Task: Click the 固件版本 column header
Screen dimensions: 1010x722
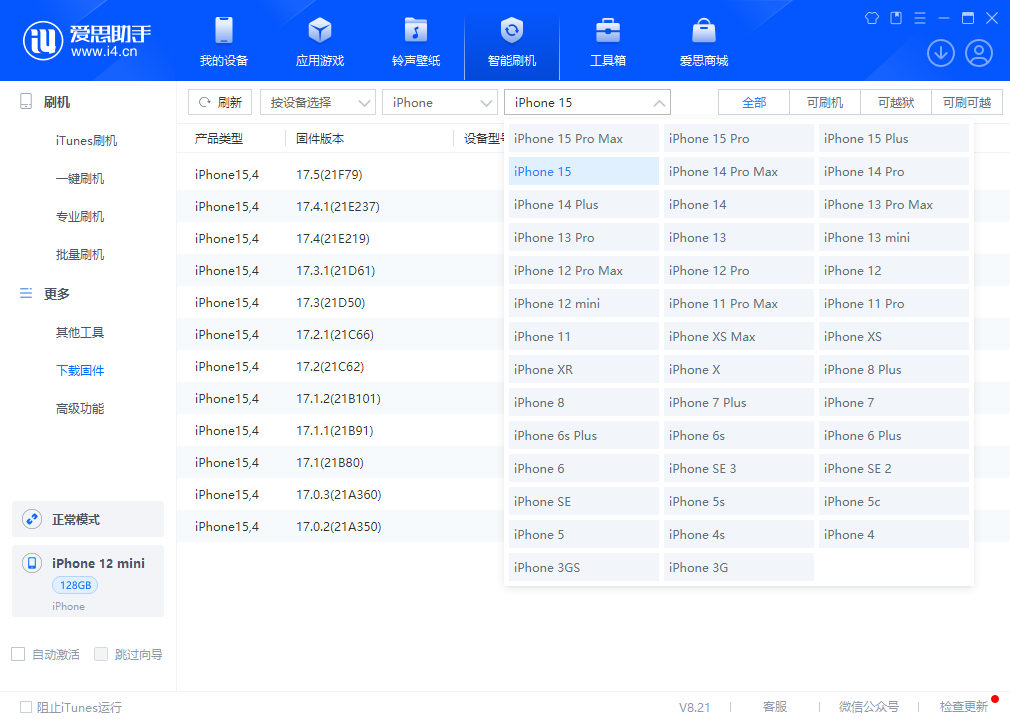Action: pyautogui.click(x=320, y=138)
